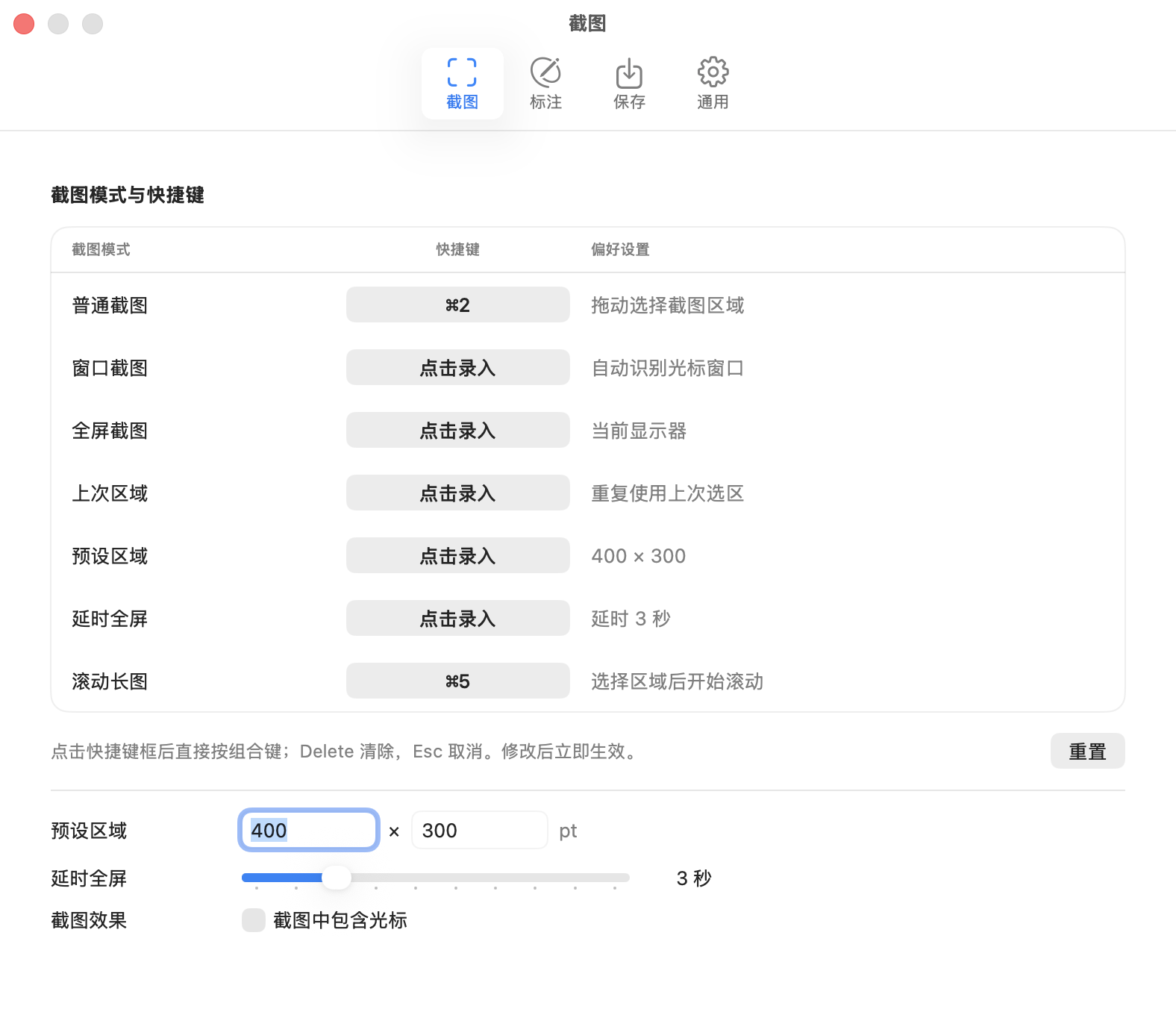Click the 重置 reset button
Viewport: 1176px width, 1009px height.
point(1087,751)
